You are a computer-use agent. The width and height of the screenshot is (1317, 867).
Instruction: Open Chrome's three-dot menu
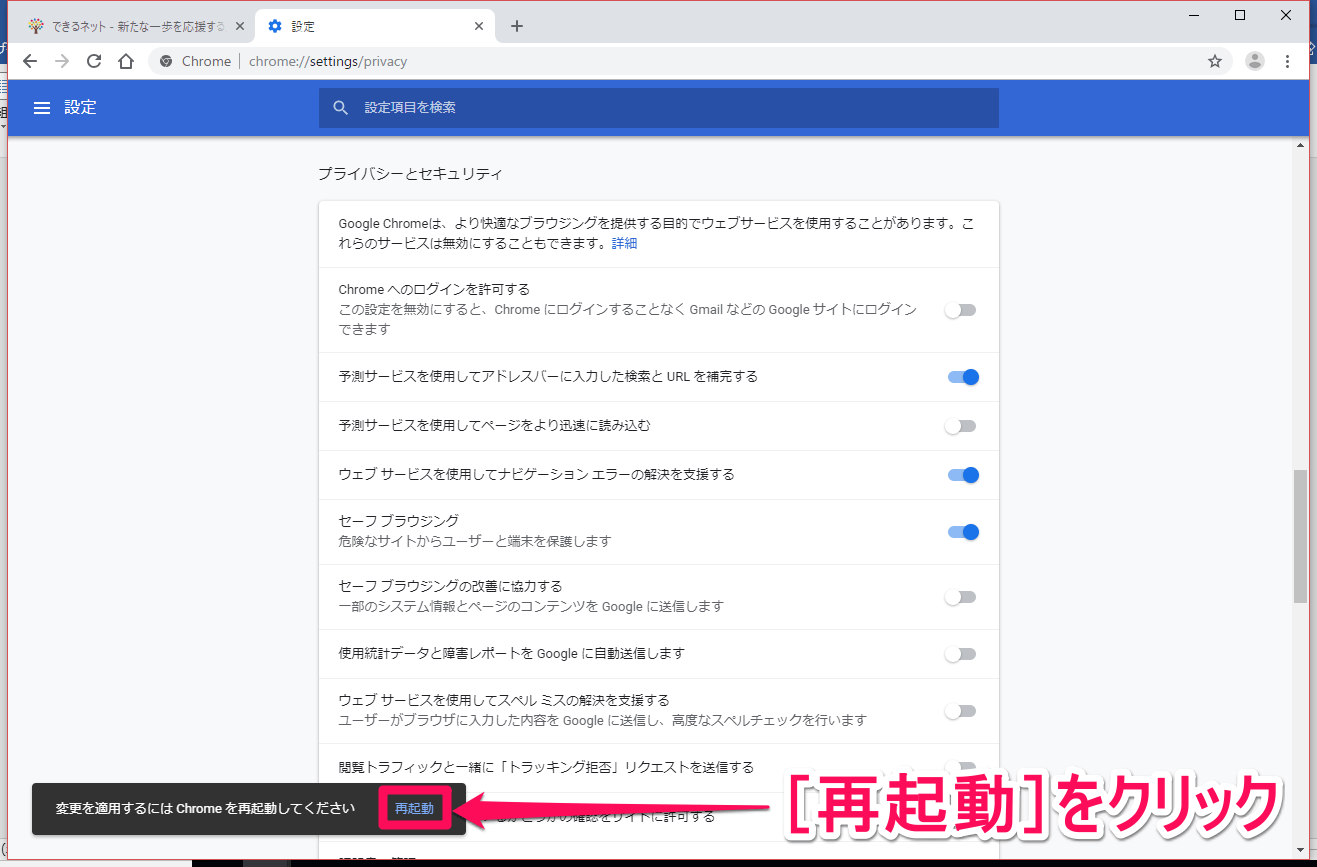1287,61
